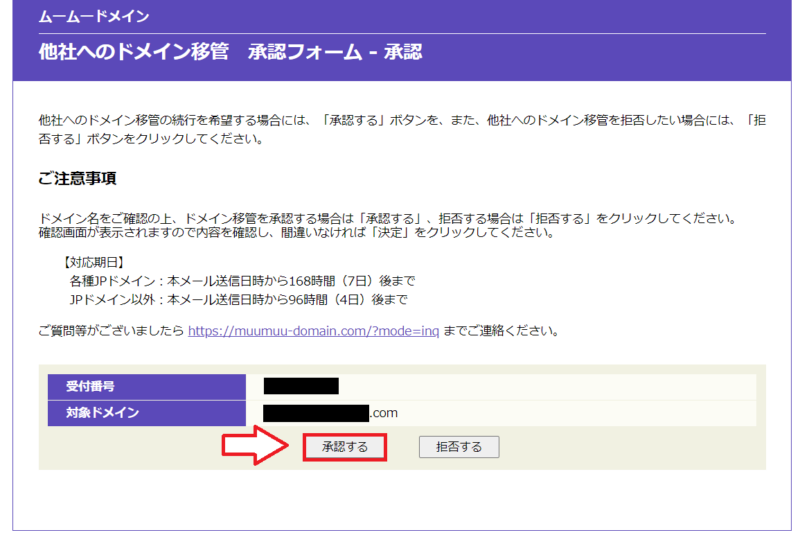The image size is (800, 544).
Task: Click the 承認する approve button
Action: click(344, 447)
